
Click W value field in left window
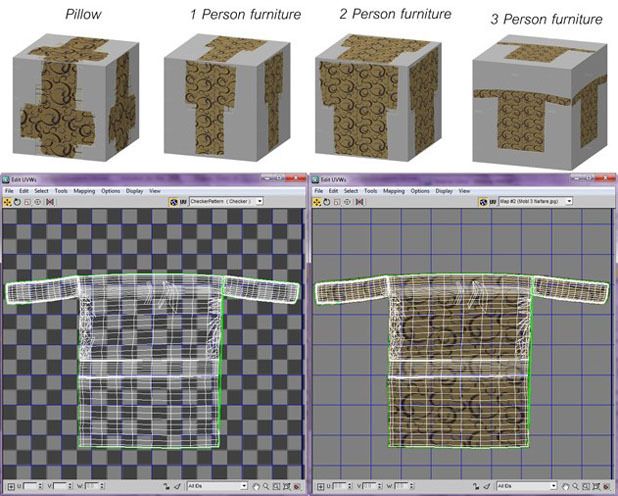click(92, 486)
